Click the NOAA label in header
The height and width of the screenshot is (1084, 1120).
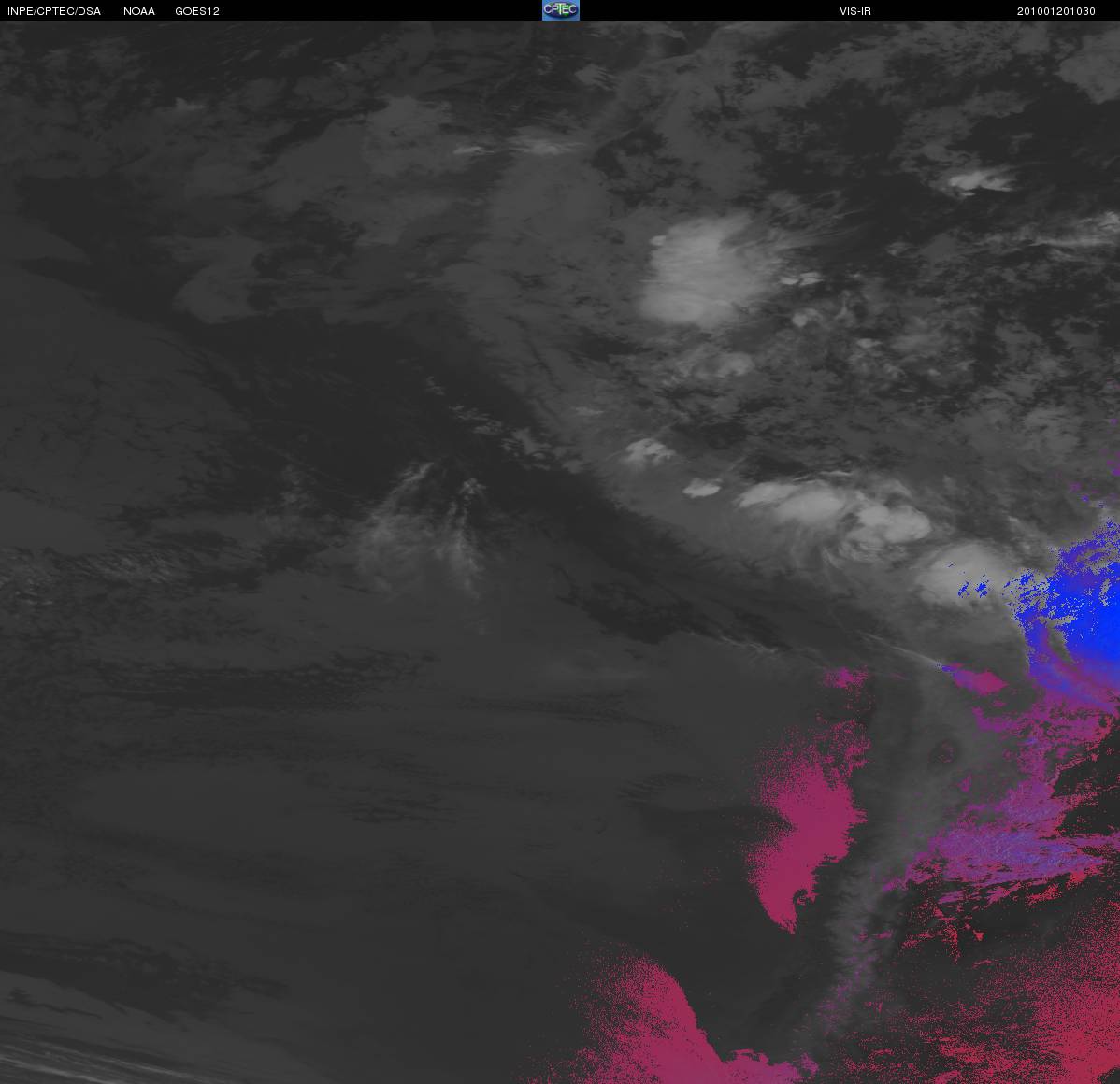pos(139,11)
